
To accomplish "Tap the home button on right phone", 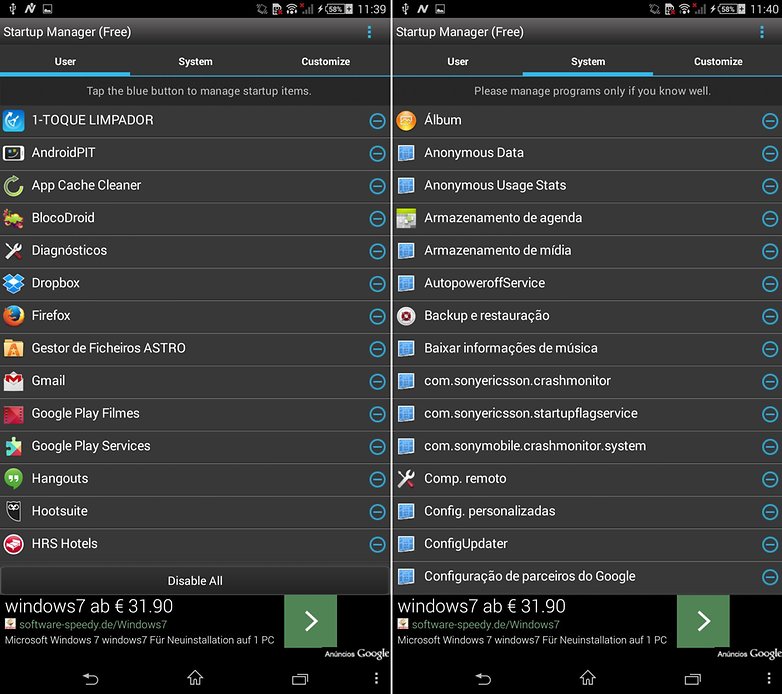I will click(587, 678).
